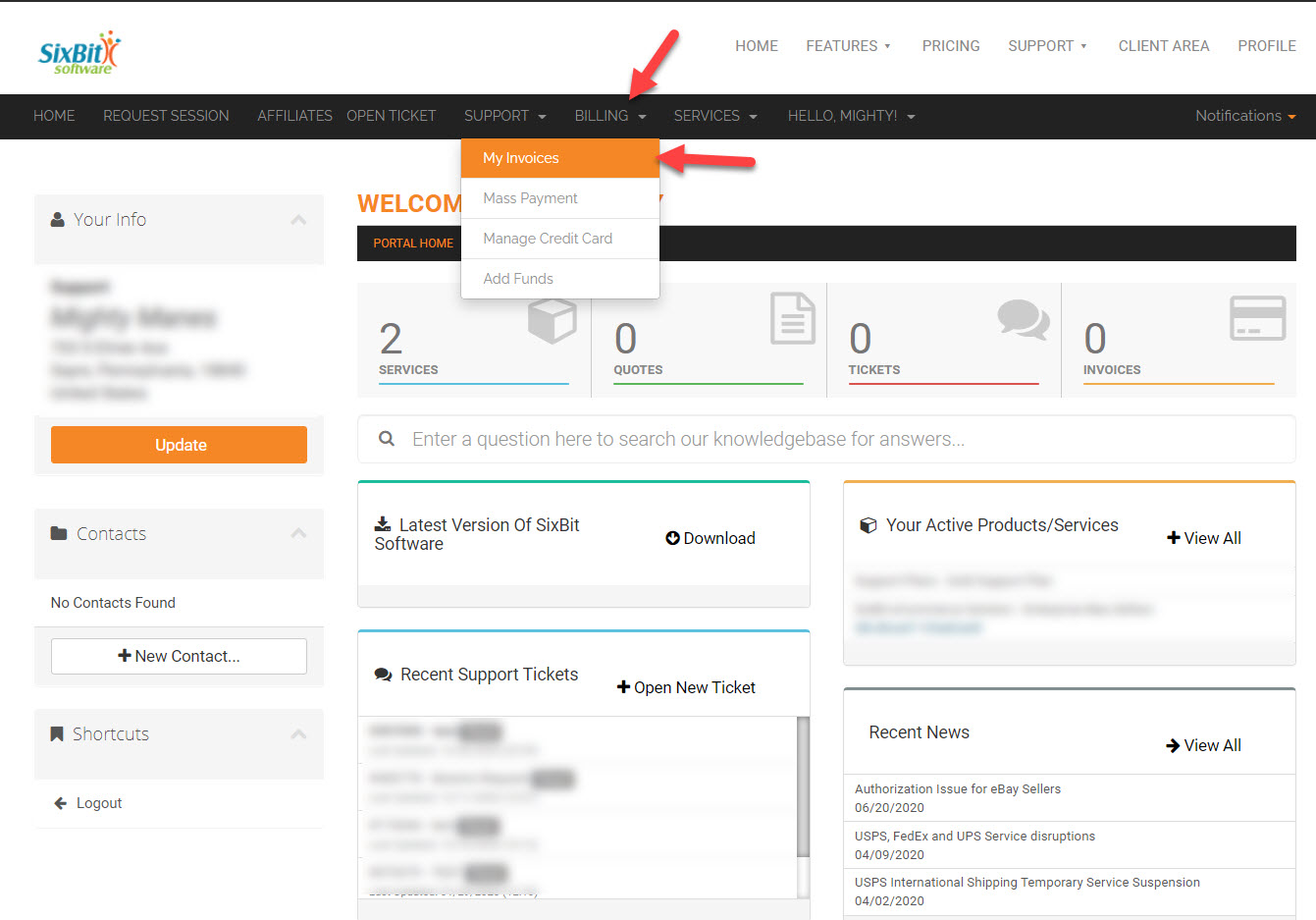This screenshot has width=1316, height=920.
Task: Click the Services box icon
Action: (551, 318)
